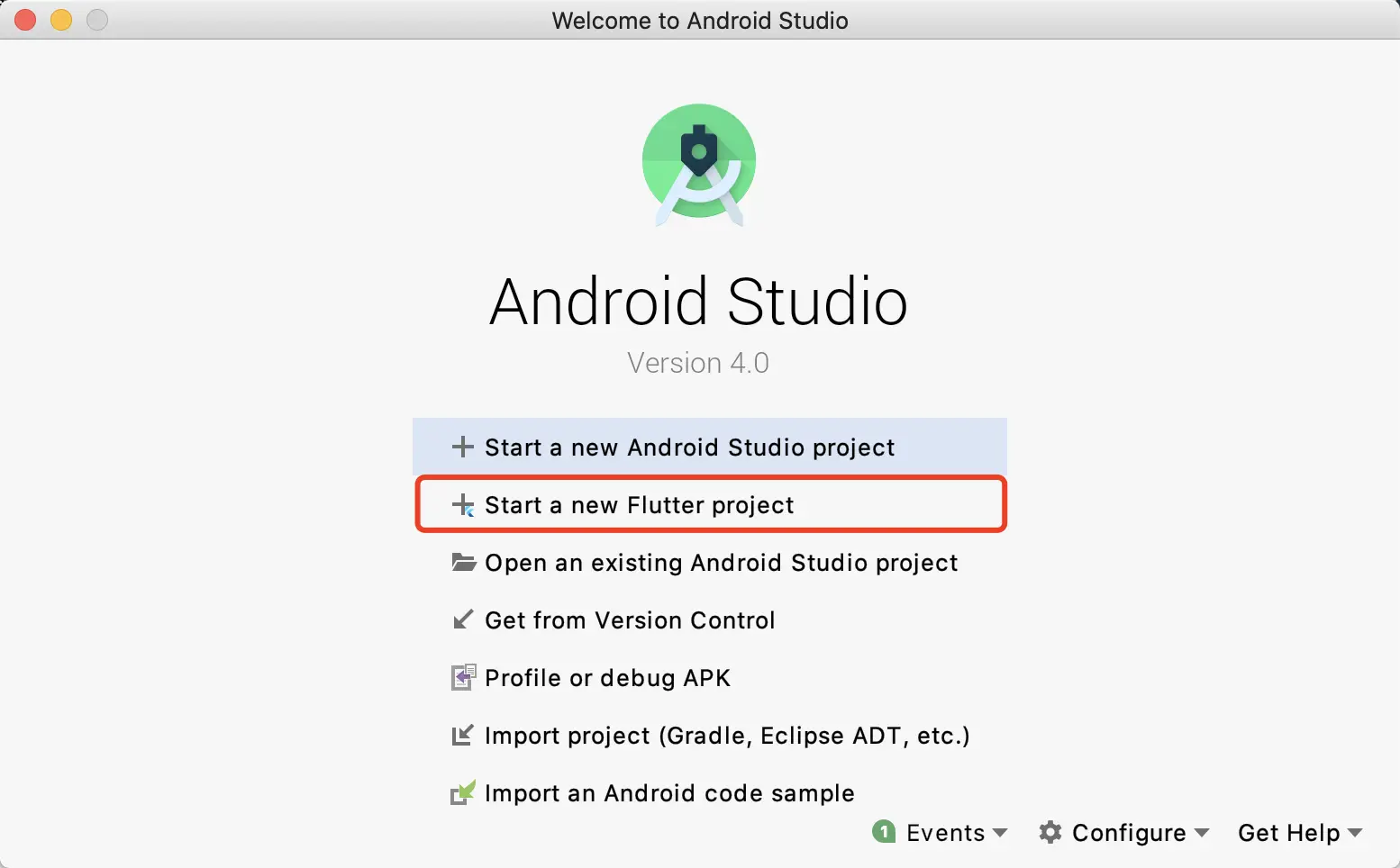The height and width of the screenshot is (868, 1400).
Task: Click the plus icon beside new Android Studio project
Action: click(x=462, y=447)
